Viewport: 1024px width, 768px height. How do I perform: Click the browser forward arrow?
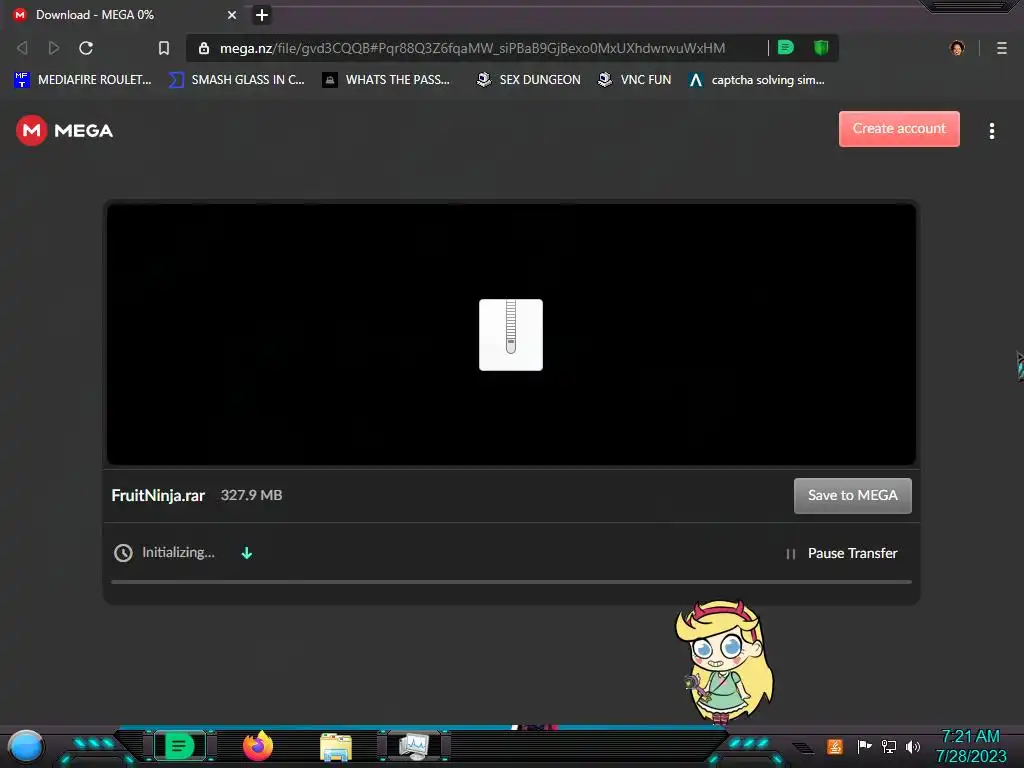pos(54,48)
